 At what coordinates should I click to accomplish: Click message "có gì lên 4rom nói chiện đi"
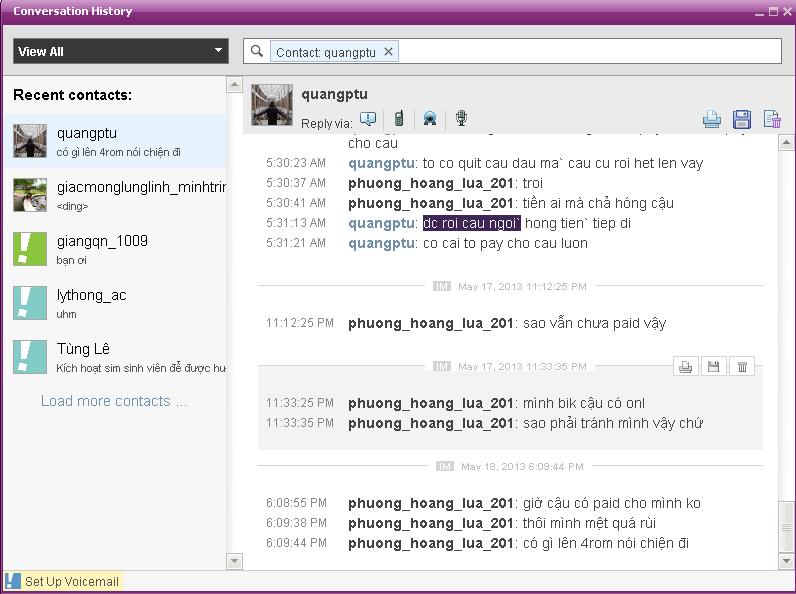point(606,543)
